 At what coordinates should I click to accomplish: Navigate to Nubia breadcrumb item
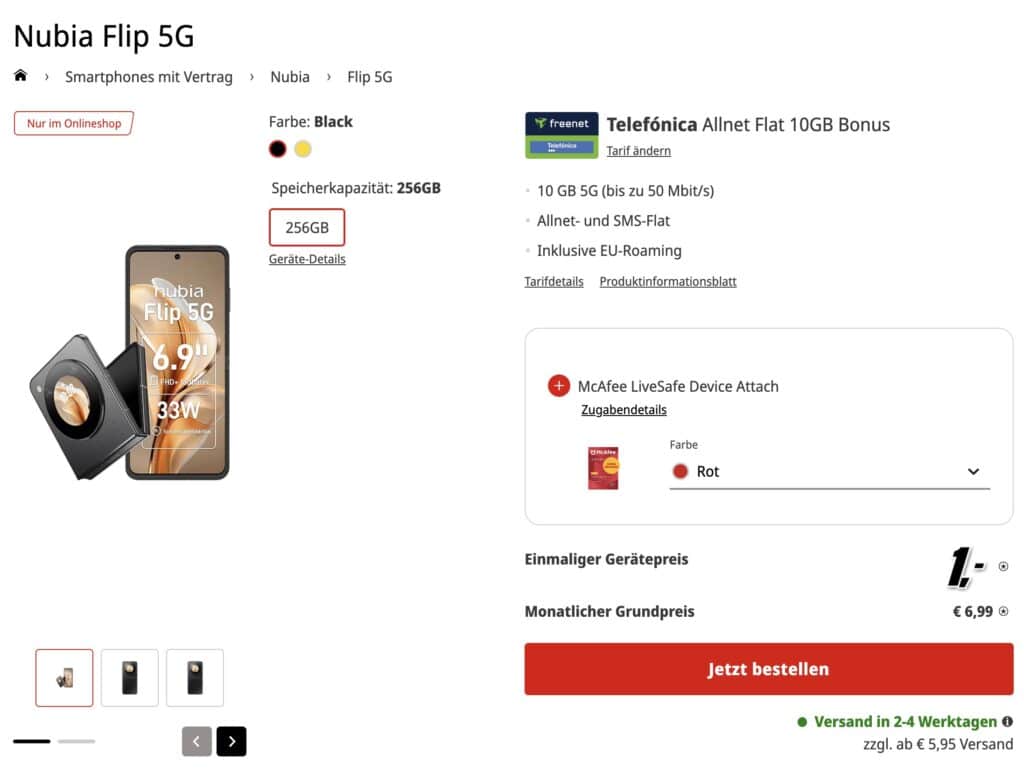[x=290, y=77]
